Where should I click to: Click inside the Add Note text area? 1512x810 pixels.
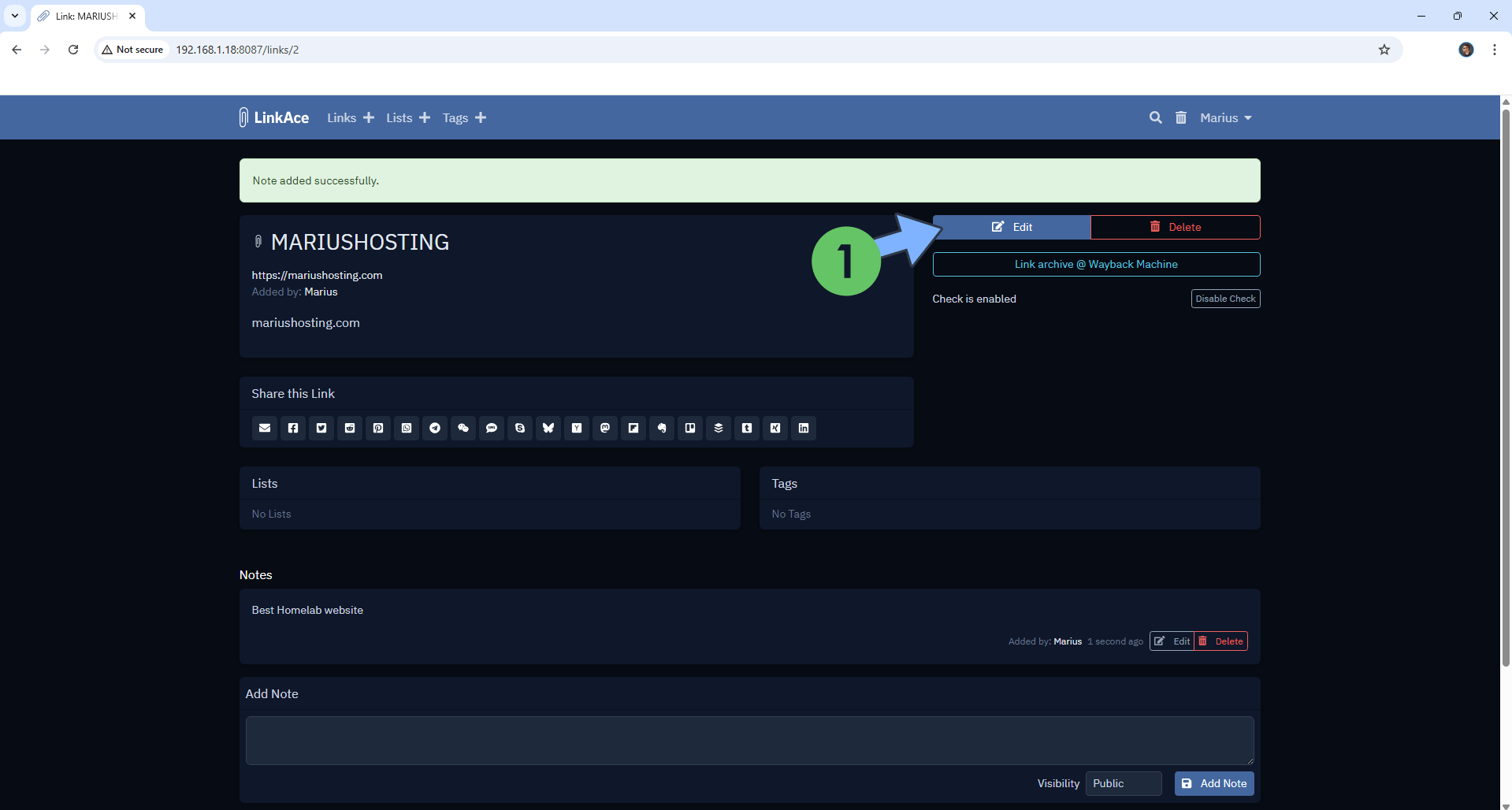click(749, 740)
